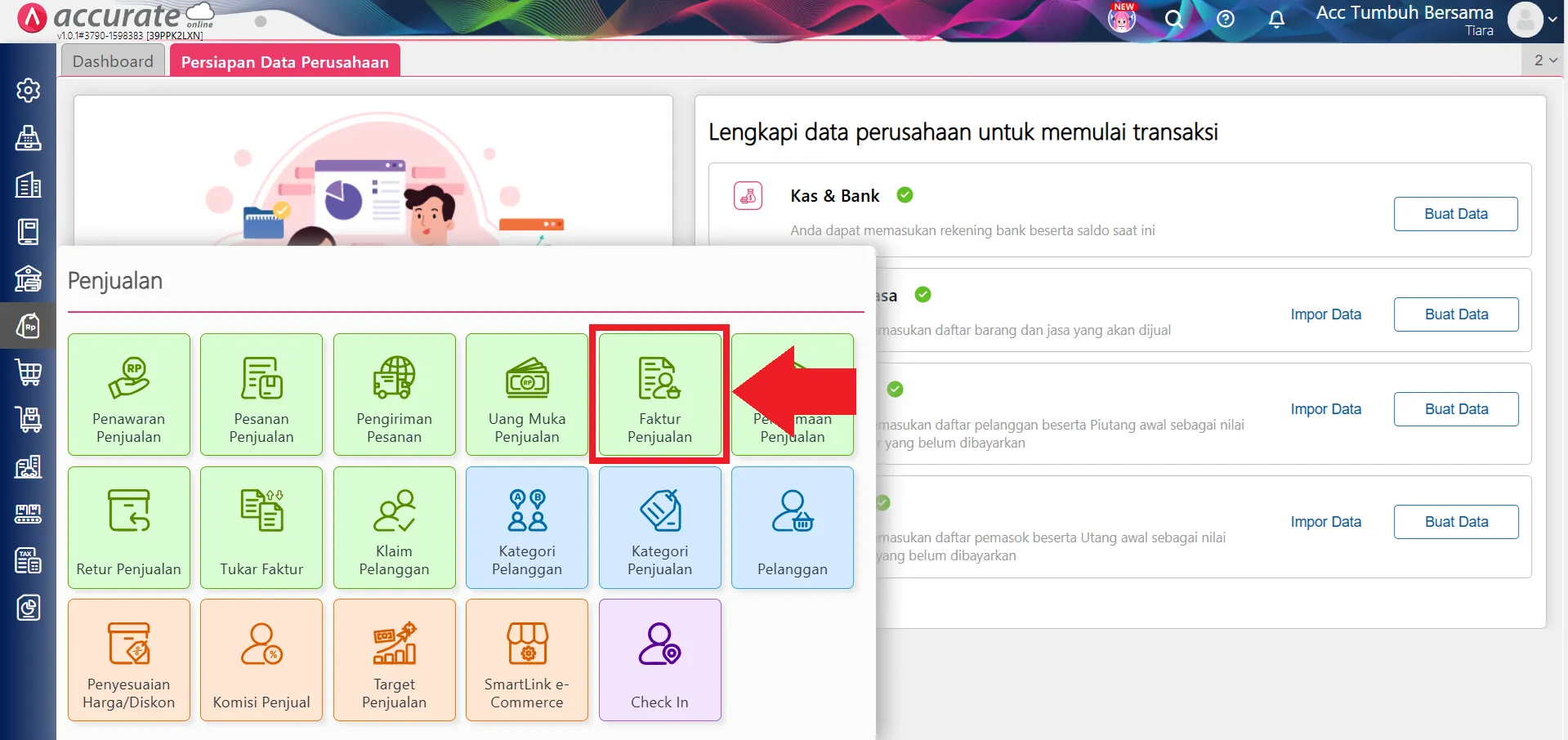Open the Kategori Pelanggan tile
The image size is (1568, 740).
click(x=527, y=528)
